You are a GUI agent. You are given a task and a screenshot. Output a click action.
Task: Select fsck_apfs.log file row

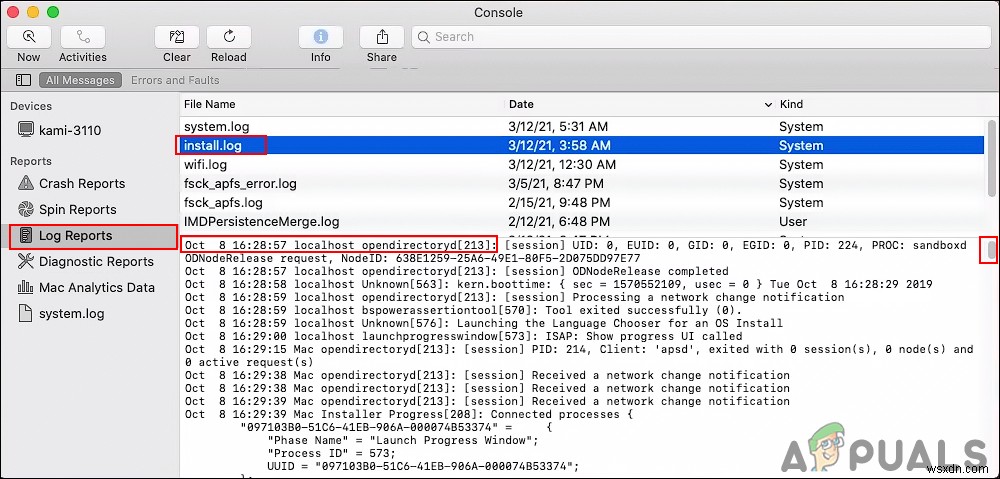point(582,203)
